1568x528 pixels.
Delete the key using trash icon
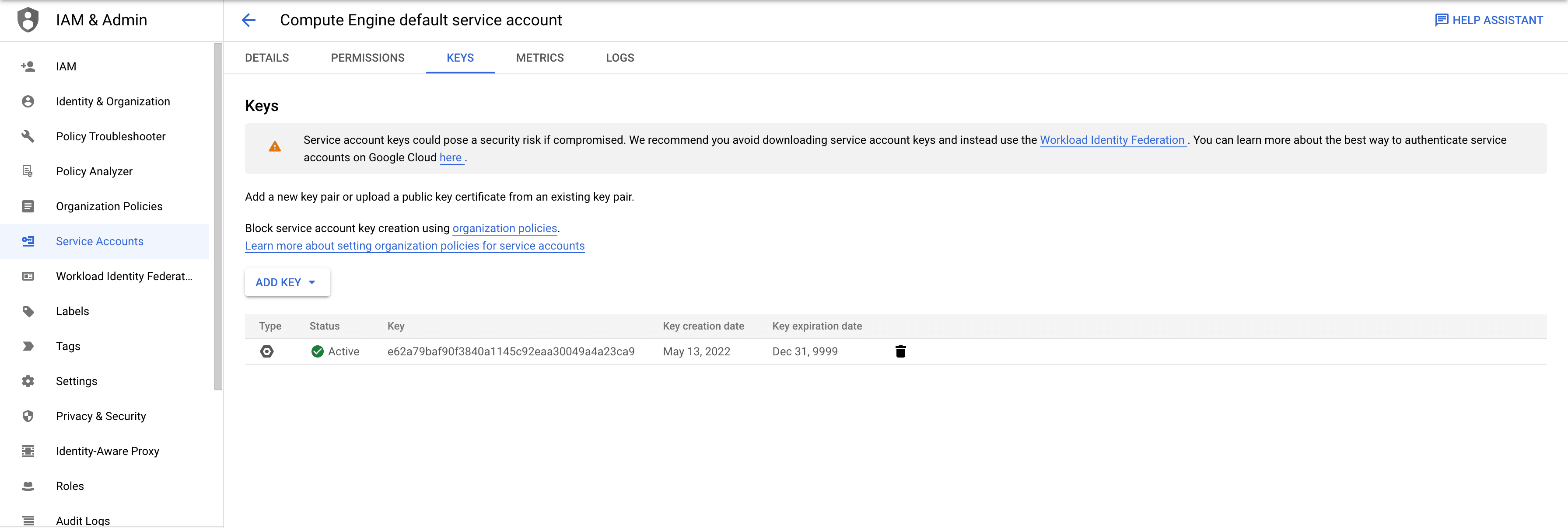(x=900, y=351)
